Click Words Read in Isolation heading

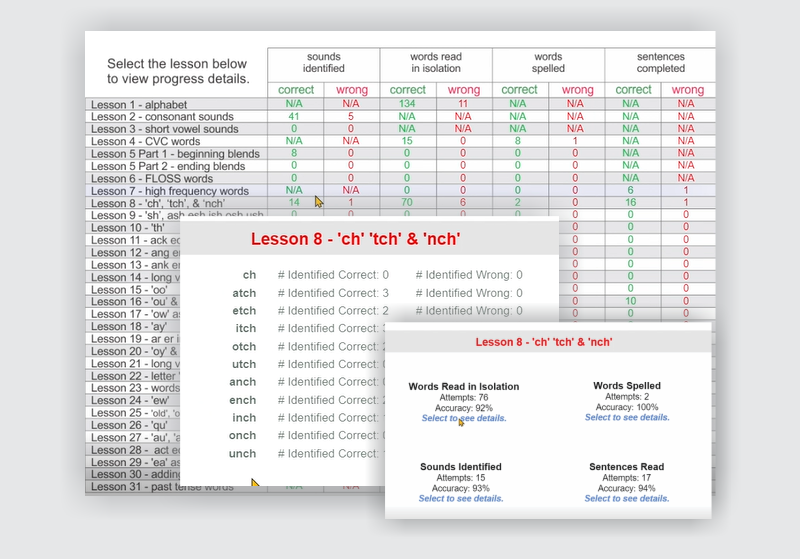[464, 387]
